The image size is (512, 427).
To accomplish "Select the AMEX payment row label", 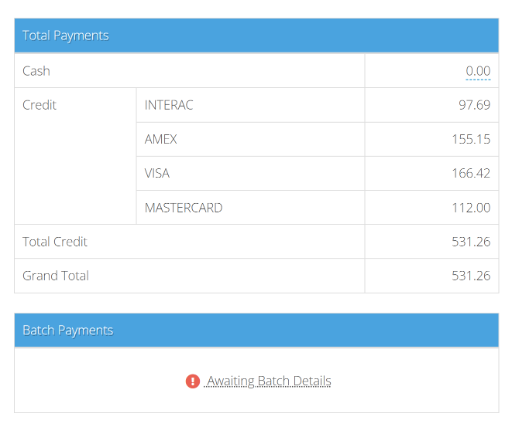I will pyautogui.click(x=161, y=139).
